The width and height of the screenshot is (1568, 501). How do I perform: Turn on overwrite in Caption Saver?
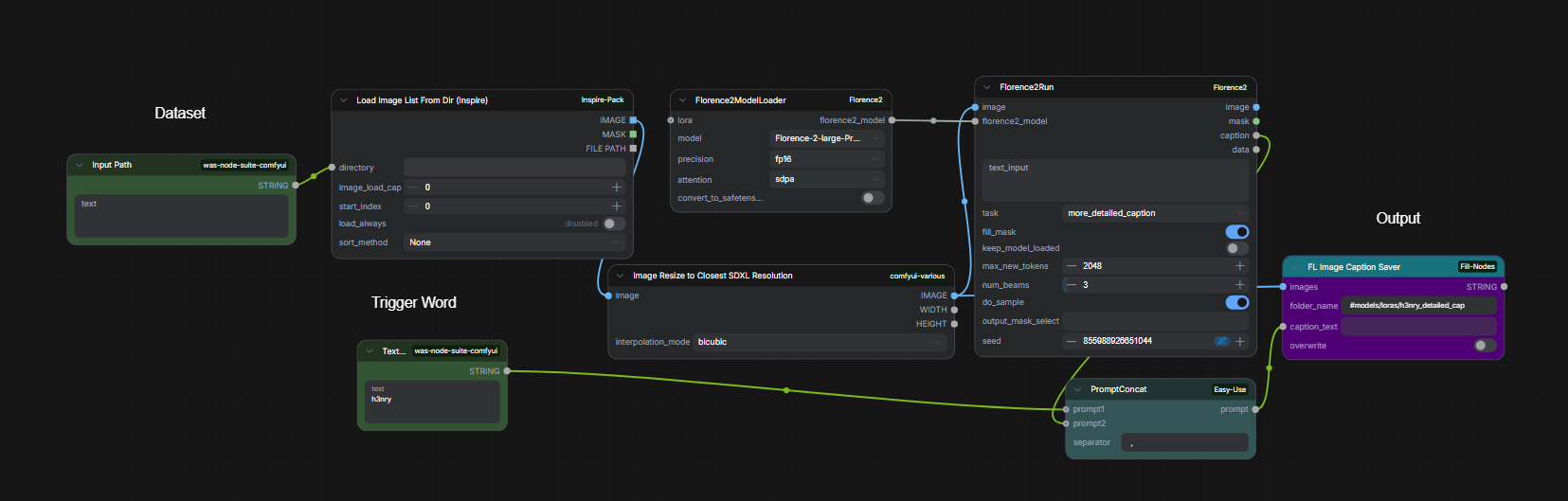(x=1485, y=346)
